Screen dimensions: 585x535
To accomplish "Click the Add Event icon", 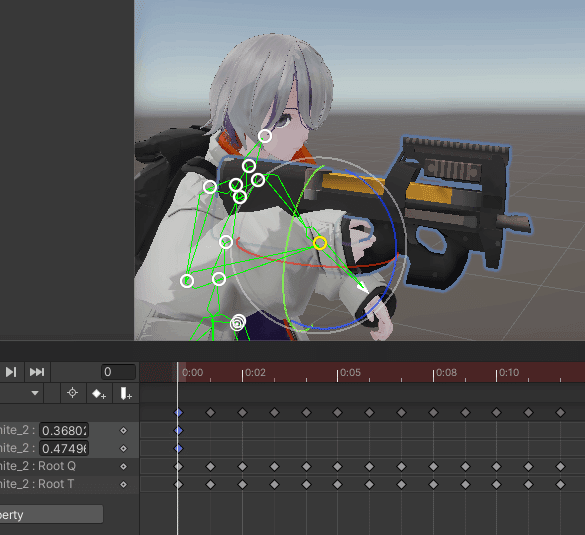I will 126,393.
